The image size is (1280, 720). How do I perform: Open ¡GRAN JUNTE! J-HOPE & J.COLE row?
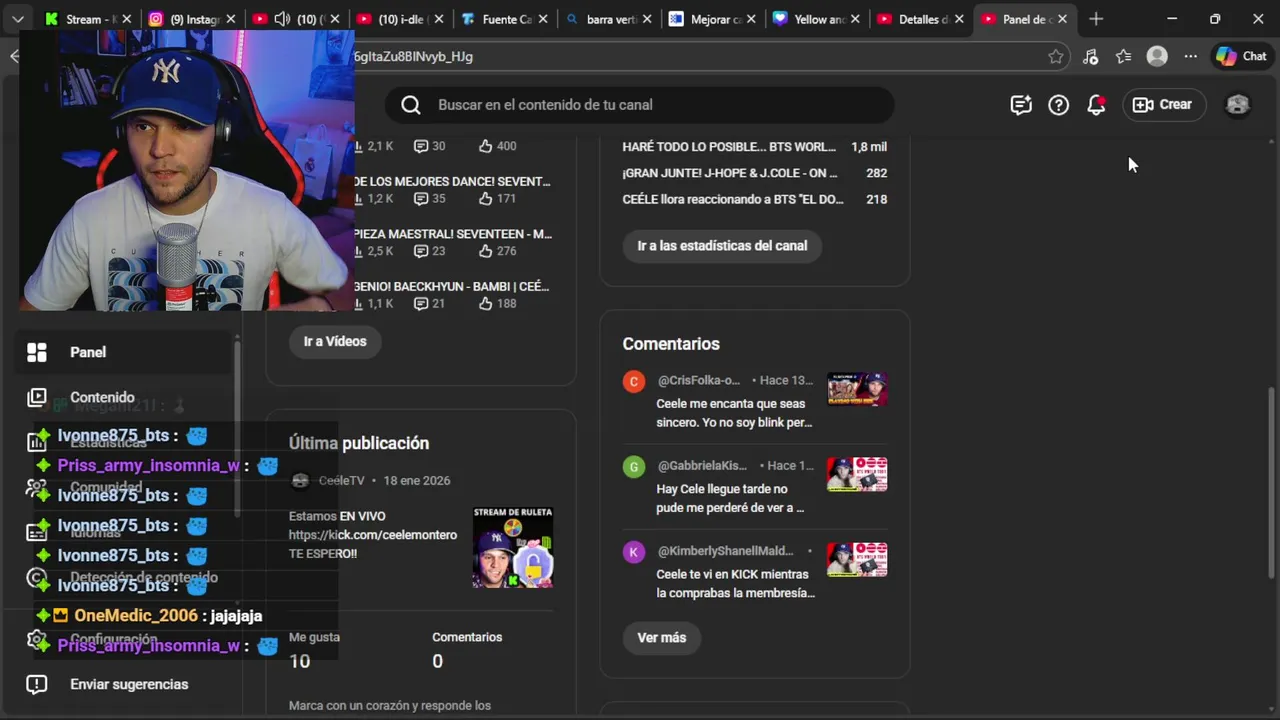pos(755,173)
